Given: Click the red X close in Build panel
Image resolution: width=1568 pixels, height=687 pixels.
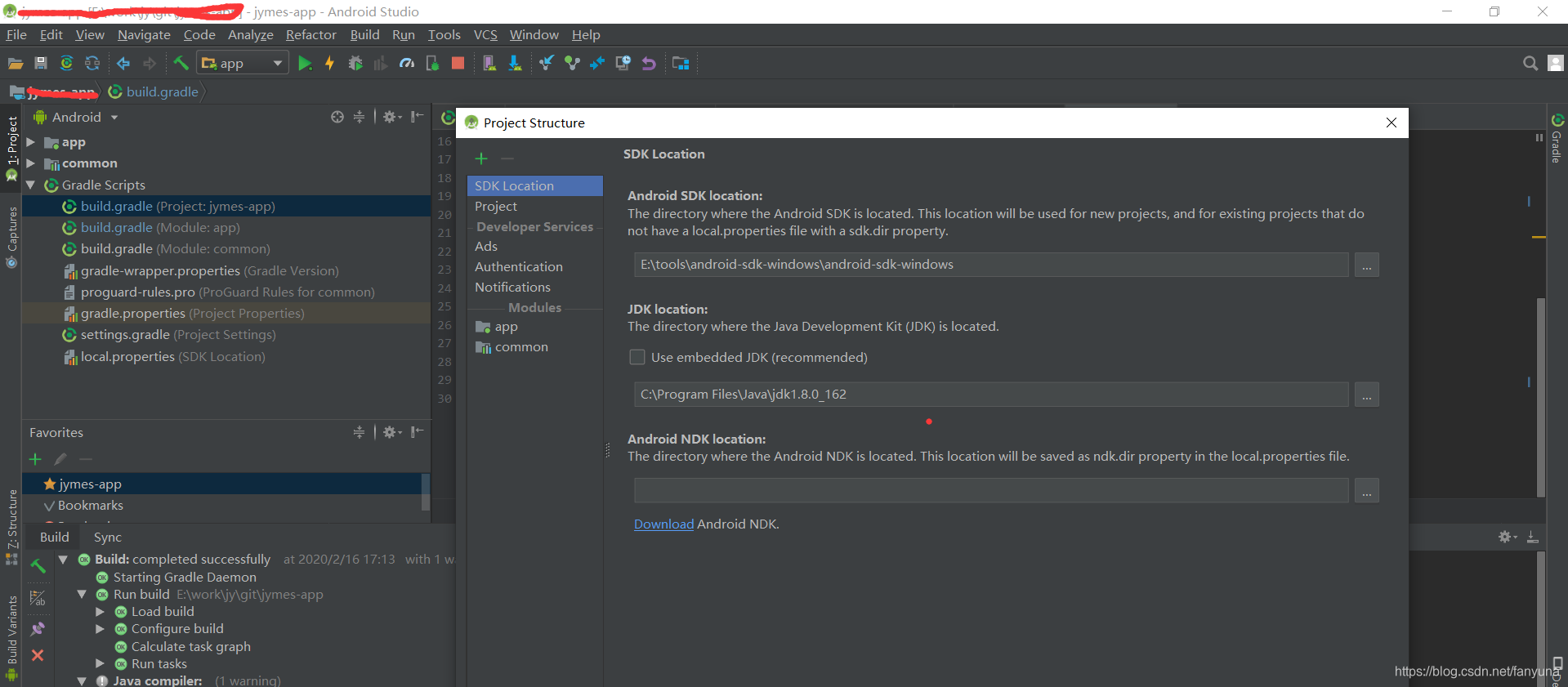Looking at the screenshot, I should coord(38,655).
